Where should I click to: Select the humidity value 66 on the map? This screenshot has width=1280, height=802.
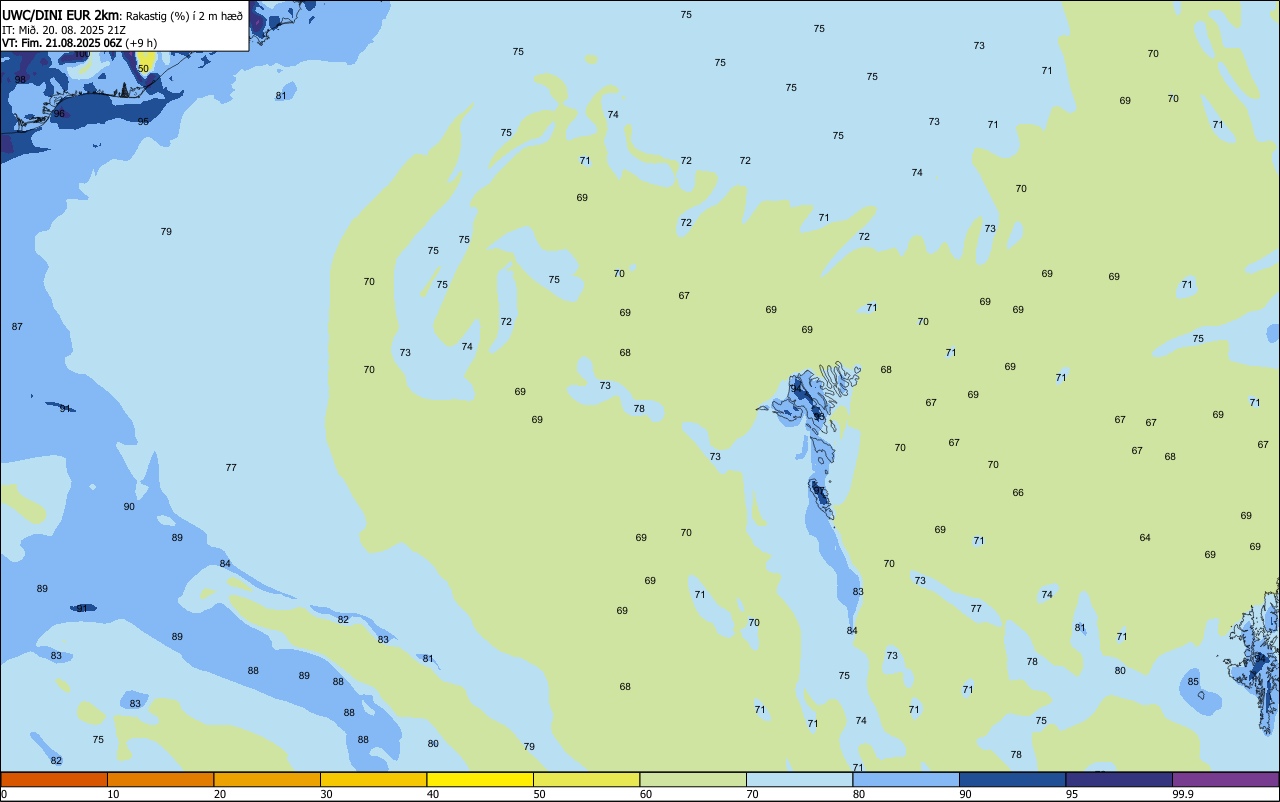click(x=1018, y=493)
